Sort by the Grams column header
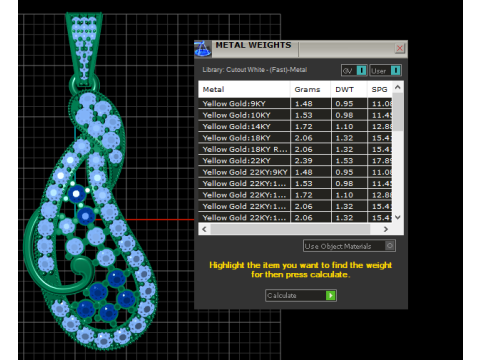Viewport: 480px width, 360px height. [310, 89]
